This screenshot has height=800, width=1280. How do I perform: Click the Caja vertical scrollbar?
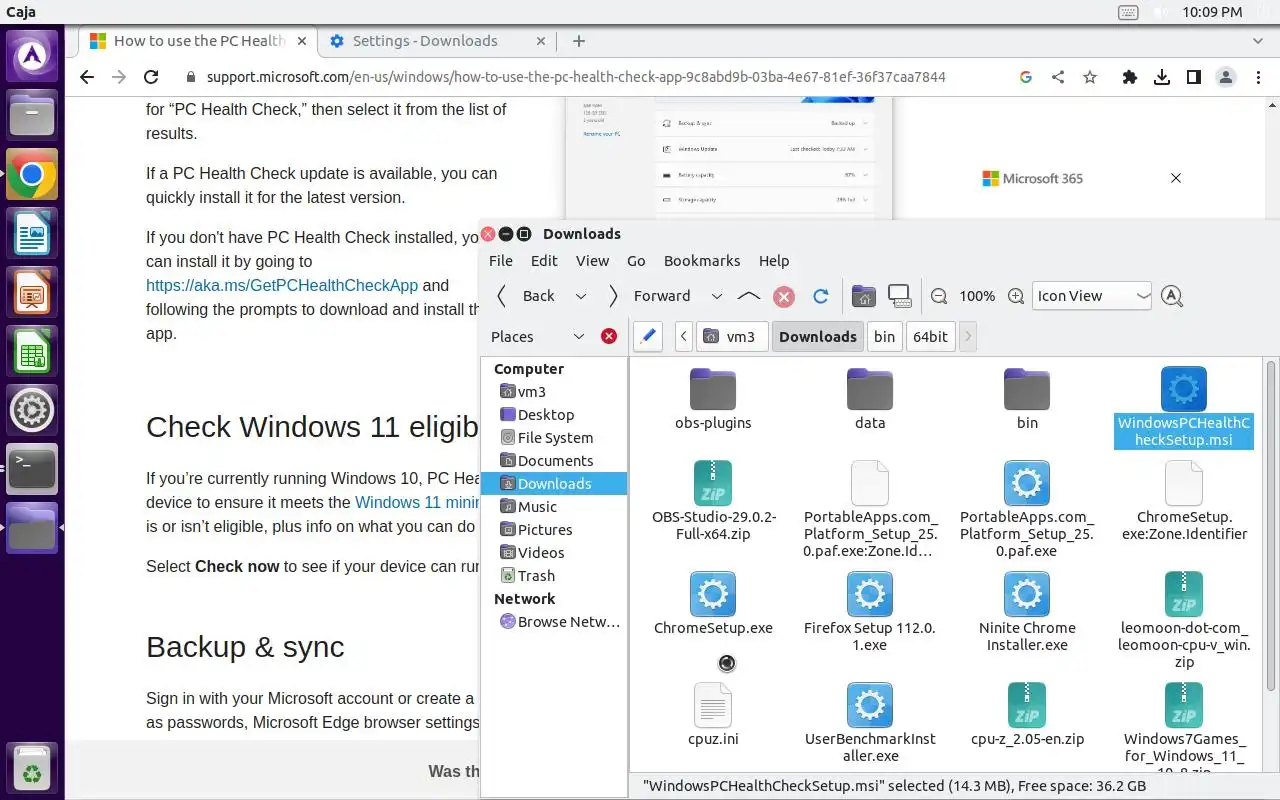pyautogui.click(x=1271, y=525)
